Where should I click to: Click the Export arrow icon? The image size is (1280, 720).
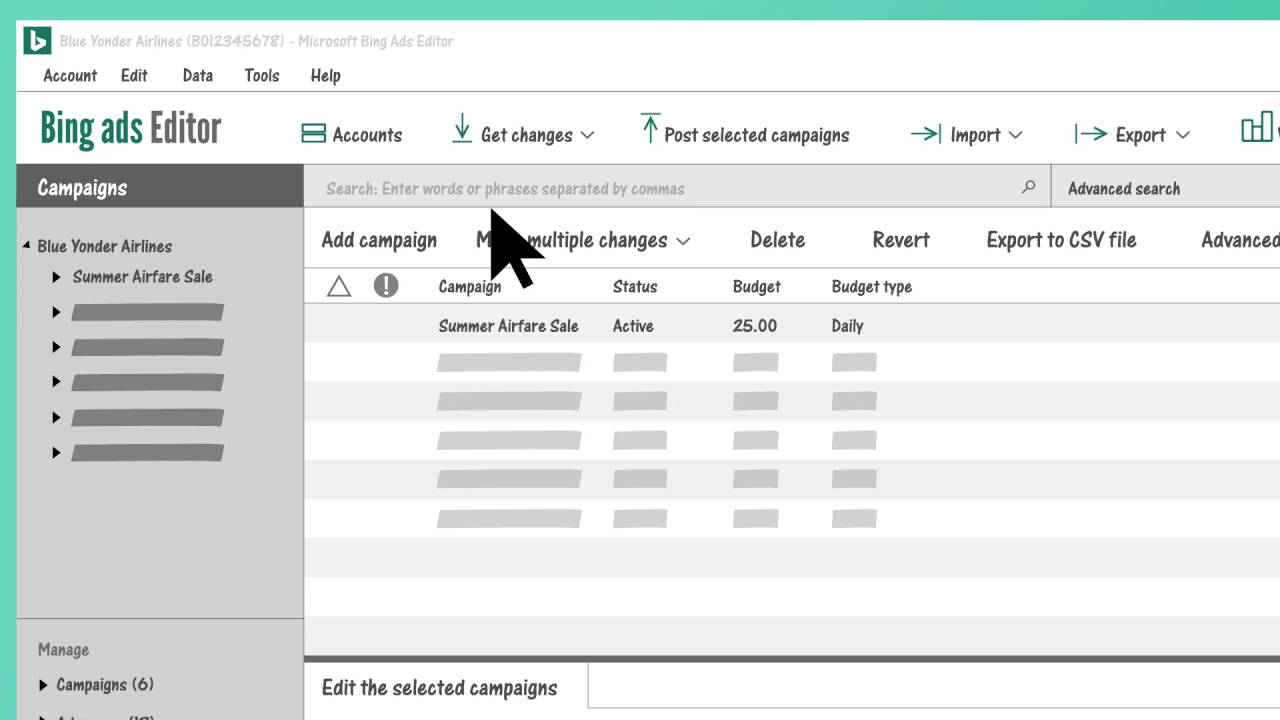click(x=1091, y=134)
